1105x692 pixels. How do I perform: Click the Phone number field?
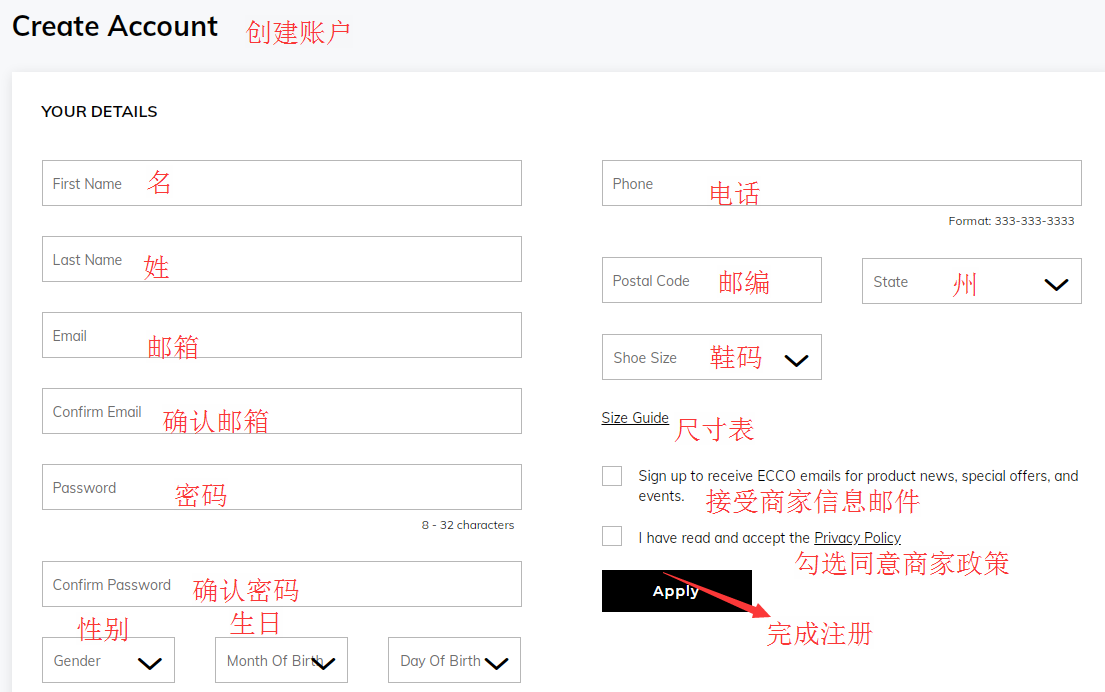(841, 183)
